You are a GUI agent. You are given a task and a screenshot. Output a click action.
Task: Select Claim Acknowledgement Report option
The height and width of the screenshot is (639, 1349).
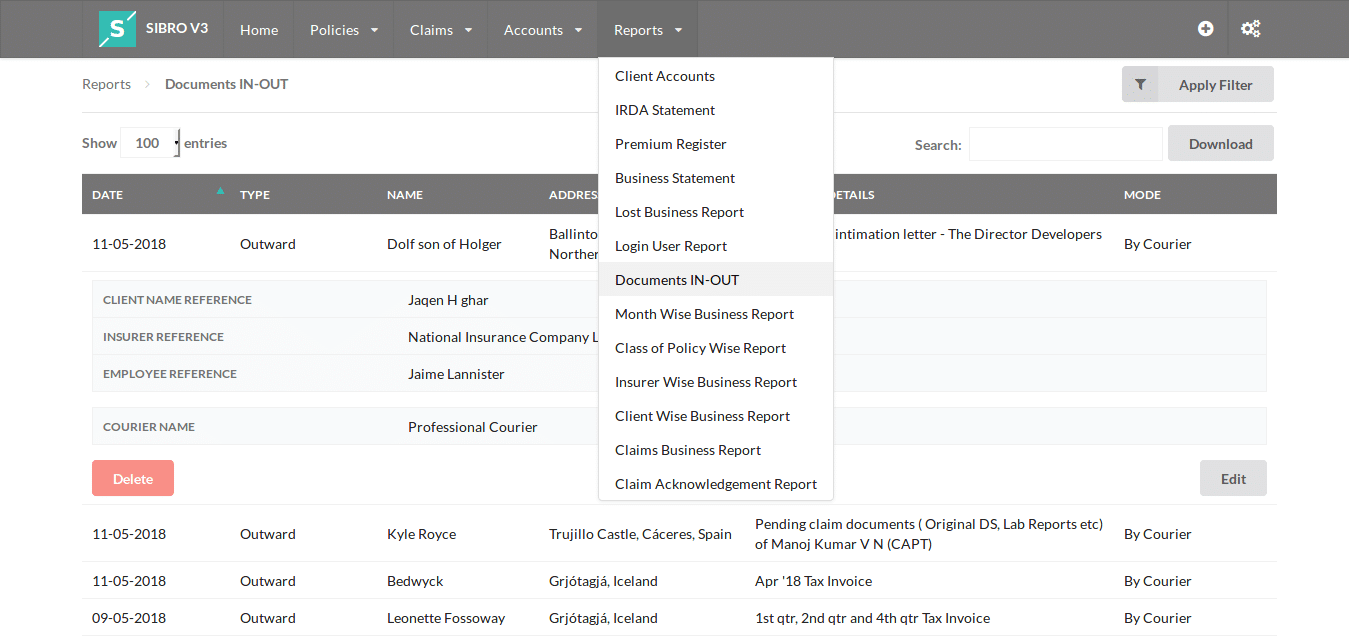click(x=716, y=484)
